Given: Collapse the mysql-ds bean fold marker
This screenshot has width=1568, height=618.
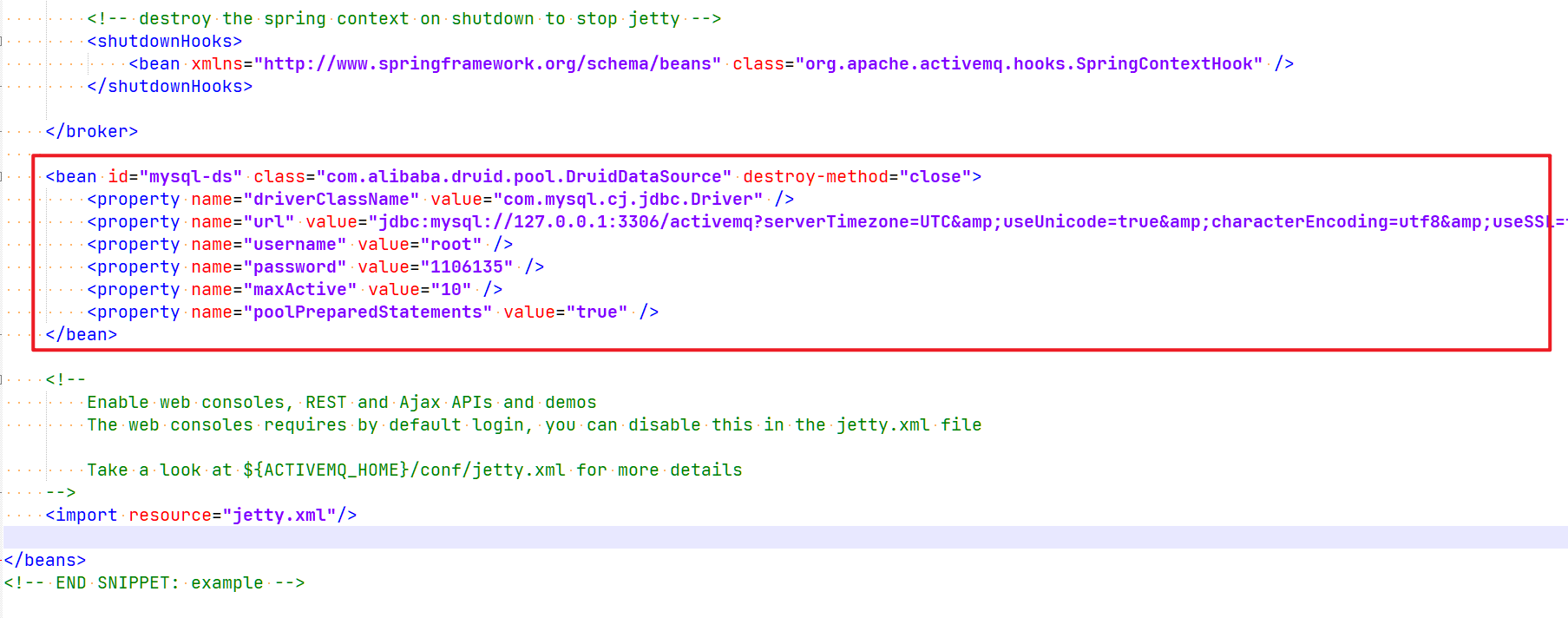Looking at the screenshot, I should tap(3, 176).
